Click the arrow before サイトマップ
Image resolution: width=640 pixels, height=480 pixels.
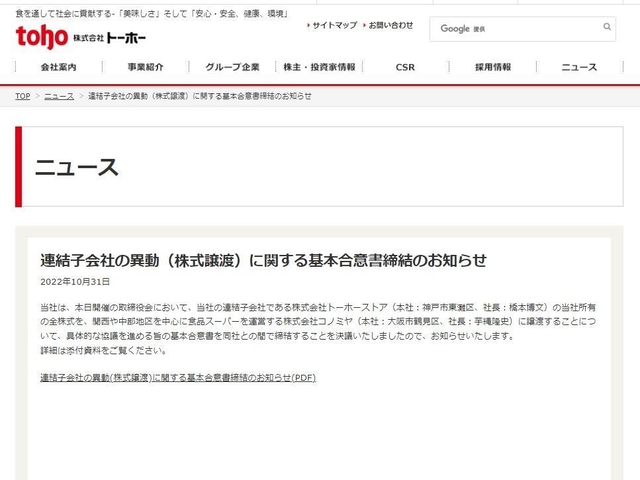308,24
